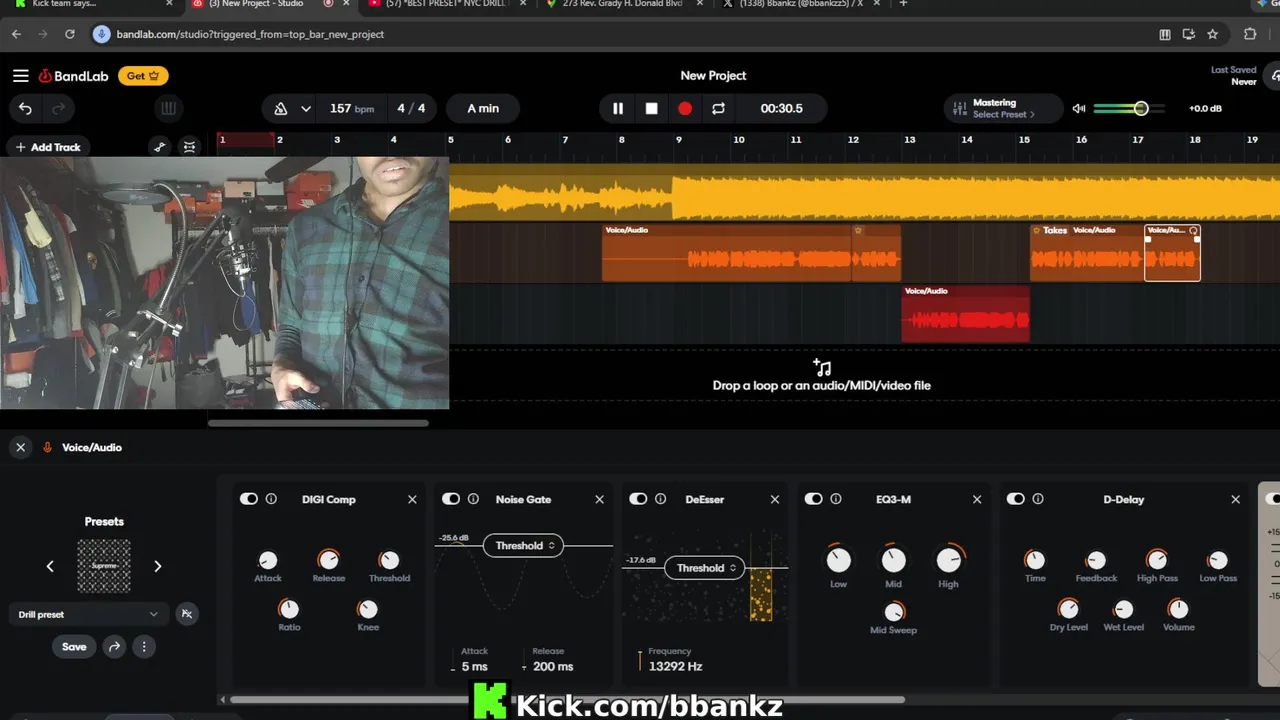Image resolution: width=1280 pixels, height=720 pixels.
Task: Switch to the 273 Rev. Grady H. Donald Blvd tab
Action: [625, 5]
